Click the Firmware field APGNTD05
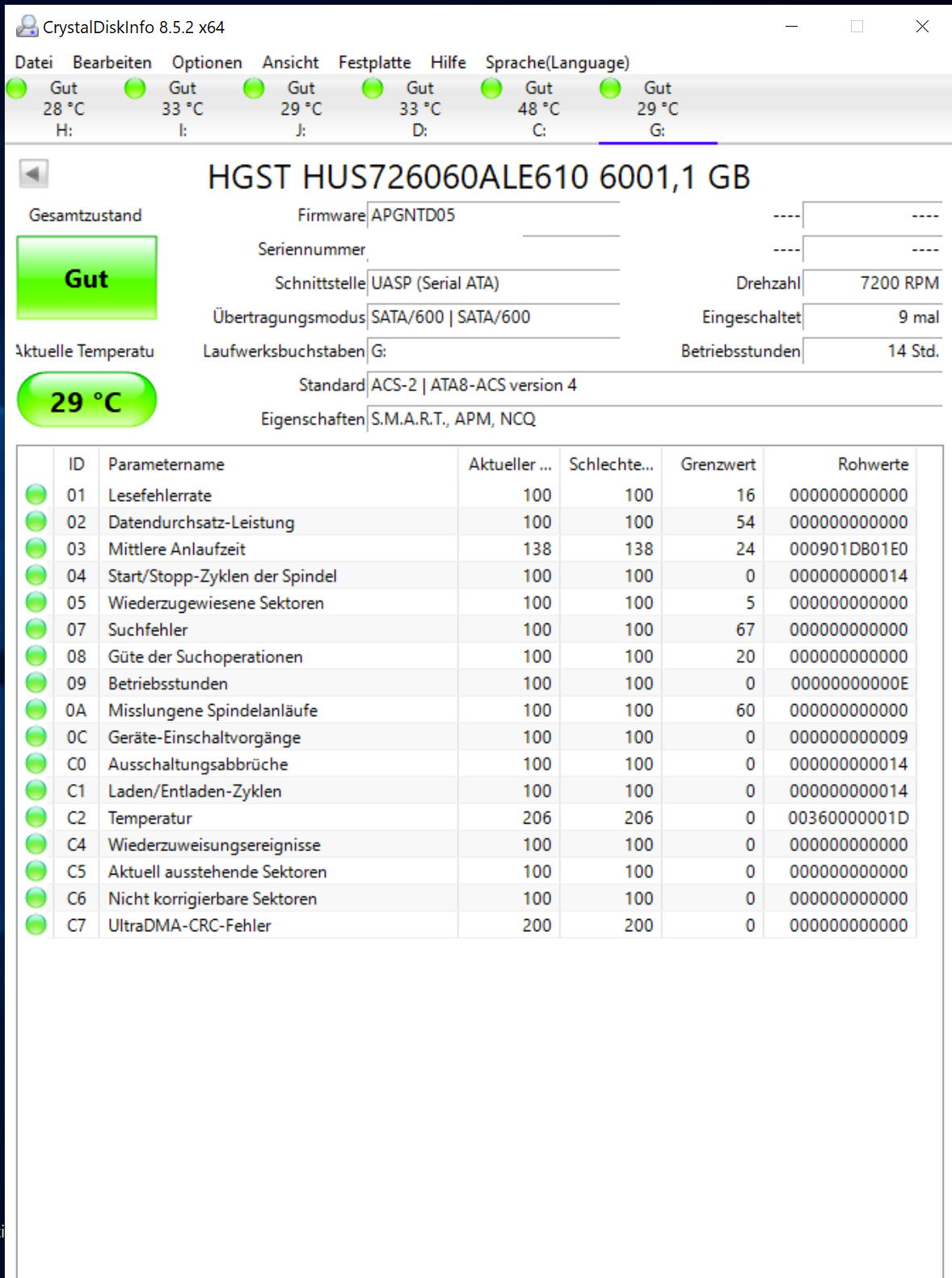 pyautogui.click(x=493, y=215)
